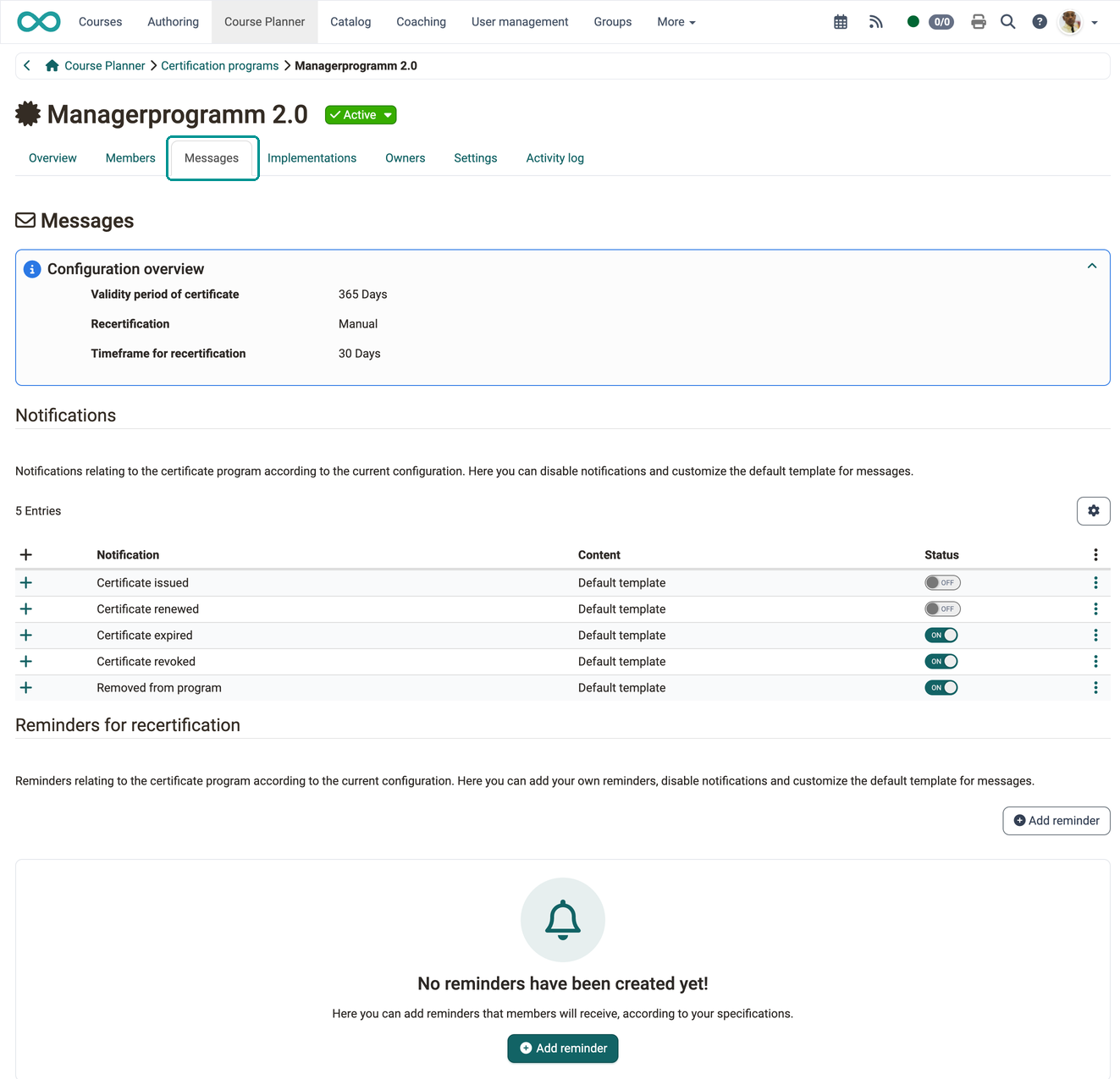Click the home icon in breadcrumb

[52, 65]
